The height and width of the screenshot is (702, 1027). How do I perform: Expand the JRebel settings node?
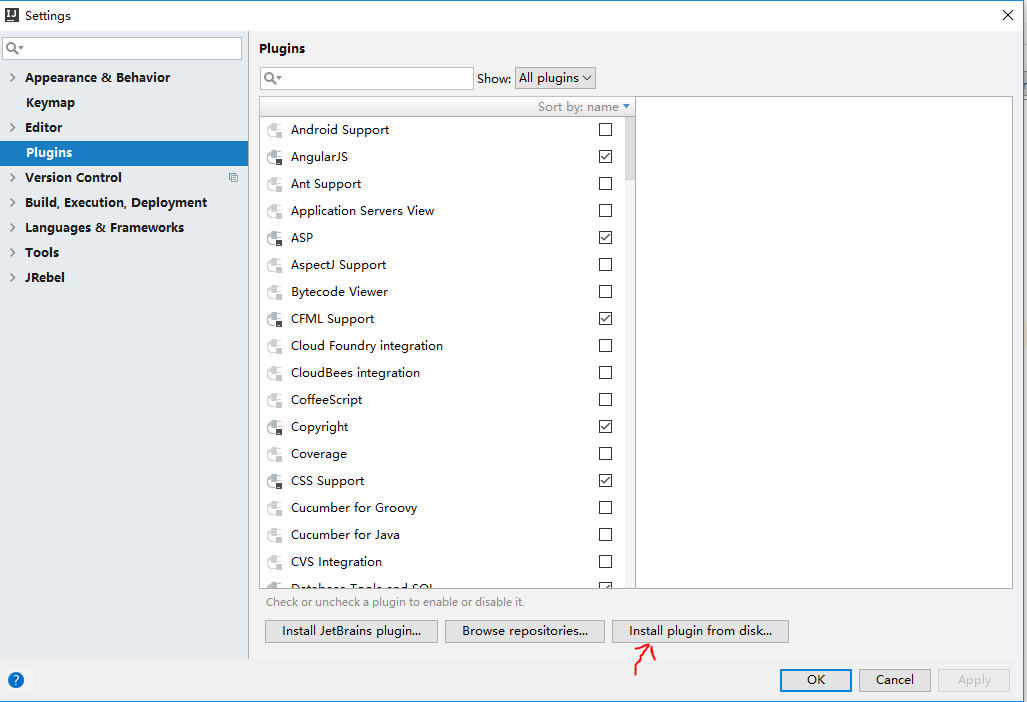coord(12,277)
